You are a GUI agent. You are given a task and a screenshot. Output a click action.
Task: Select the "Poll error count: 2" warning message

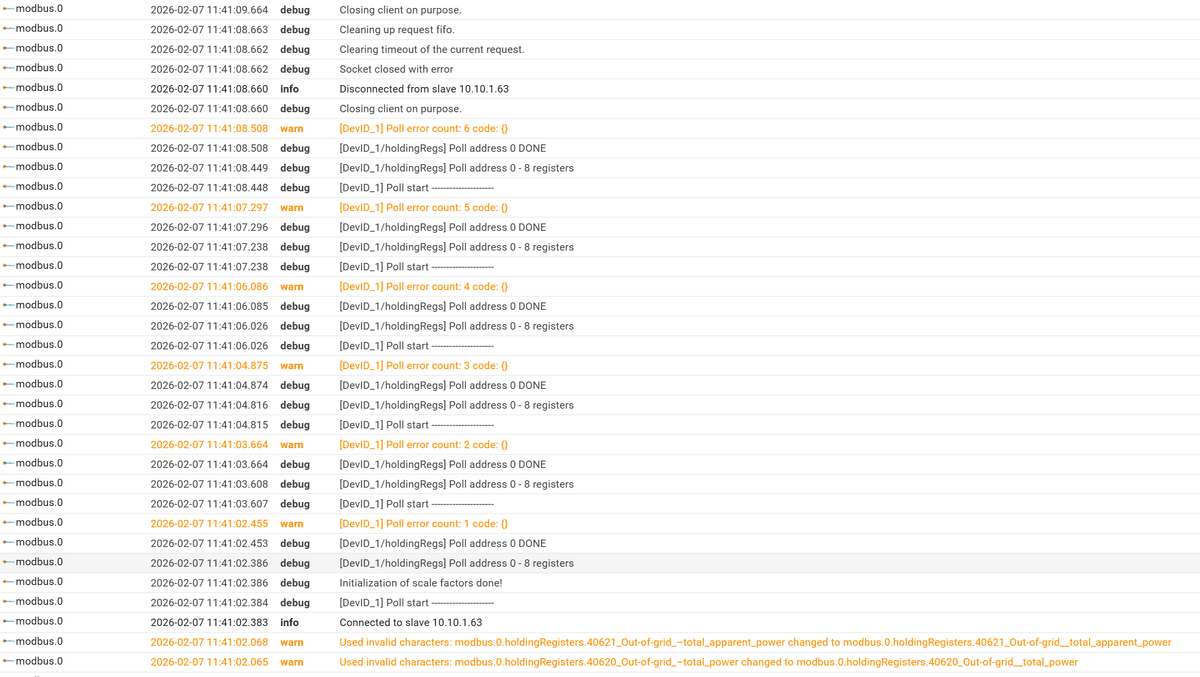(423, 445)
